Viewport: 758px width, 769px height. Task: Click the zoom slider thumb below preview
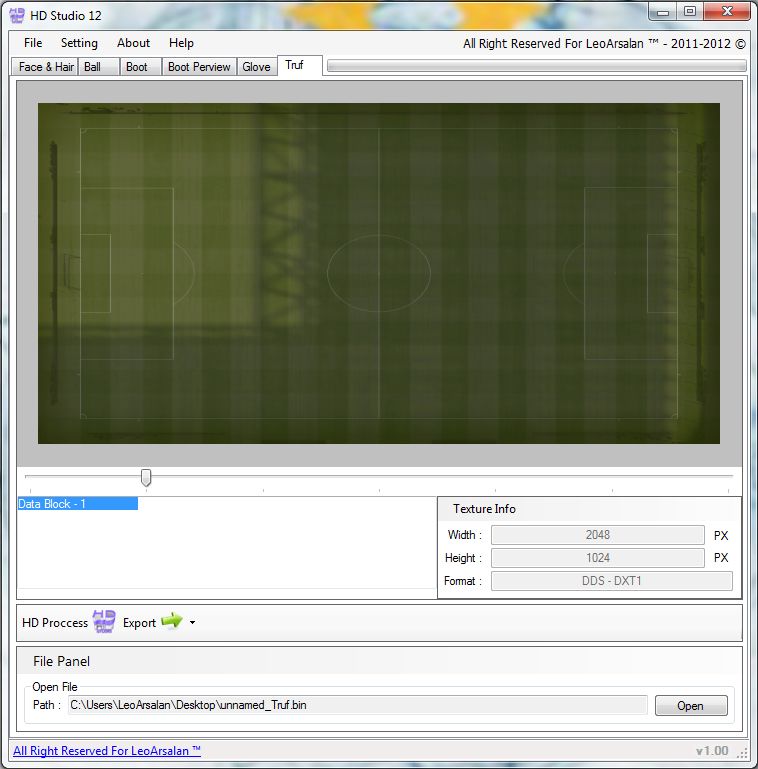[x=146, y=478]
